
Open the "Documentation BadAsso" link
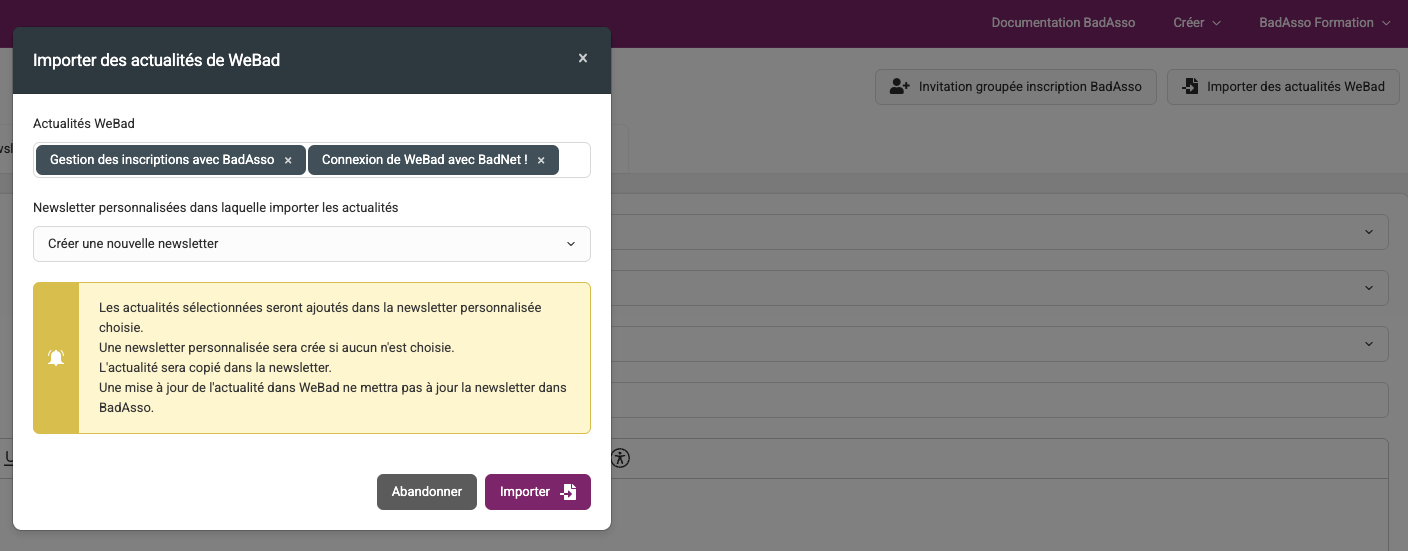(x=1063, y=23)
